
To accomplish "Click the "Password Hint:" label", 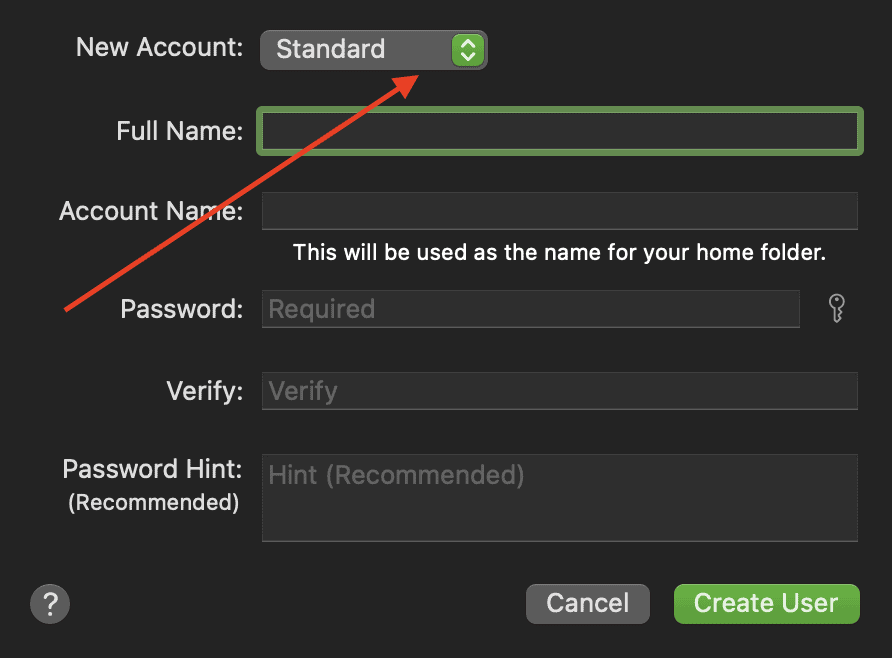I will tap(153, 469).
